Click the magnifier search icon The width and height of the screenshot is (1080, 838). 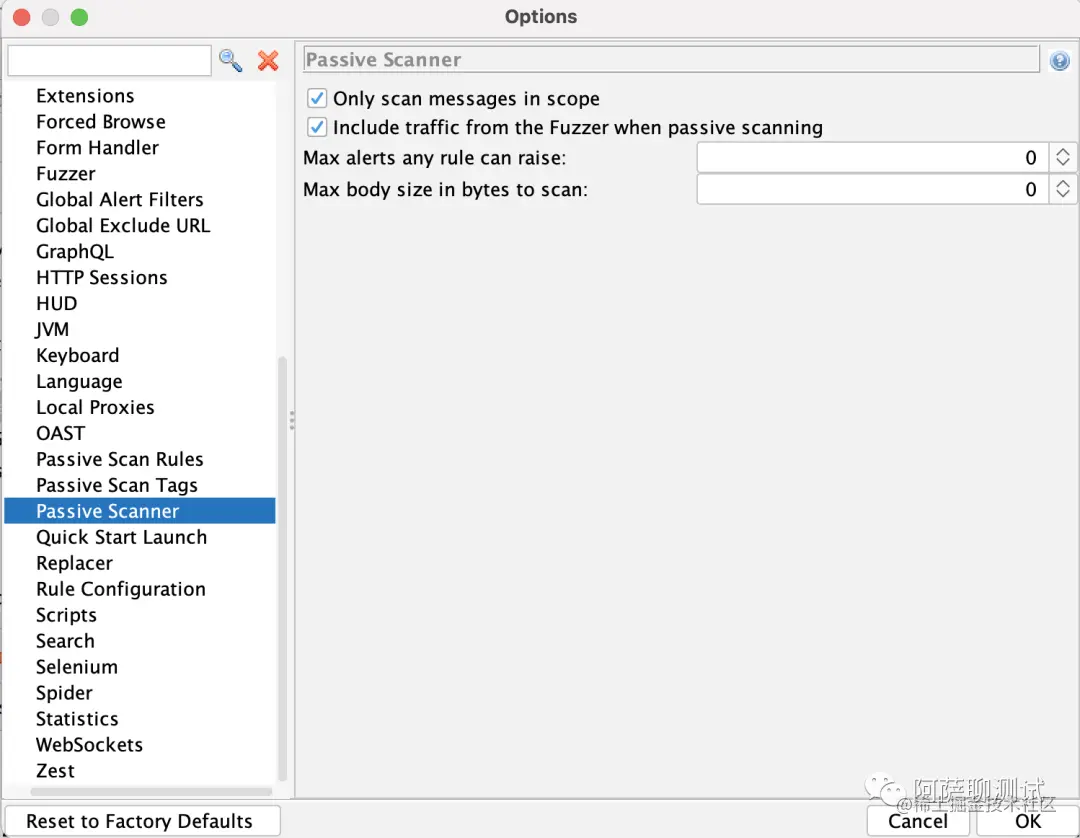coord(230,61)
